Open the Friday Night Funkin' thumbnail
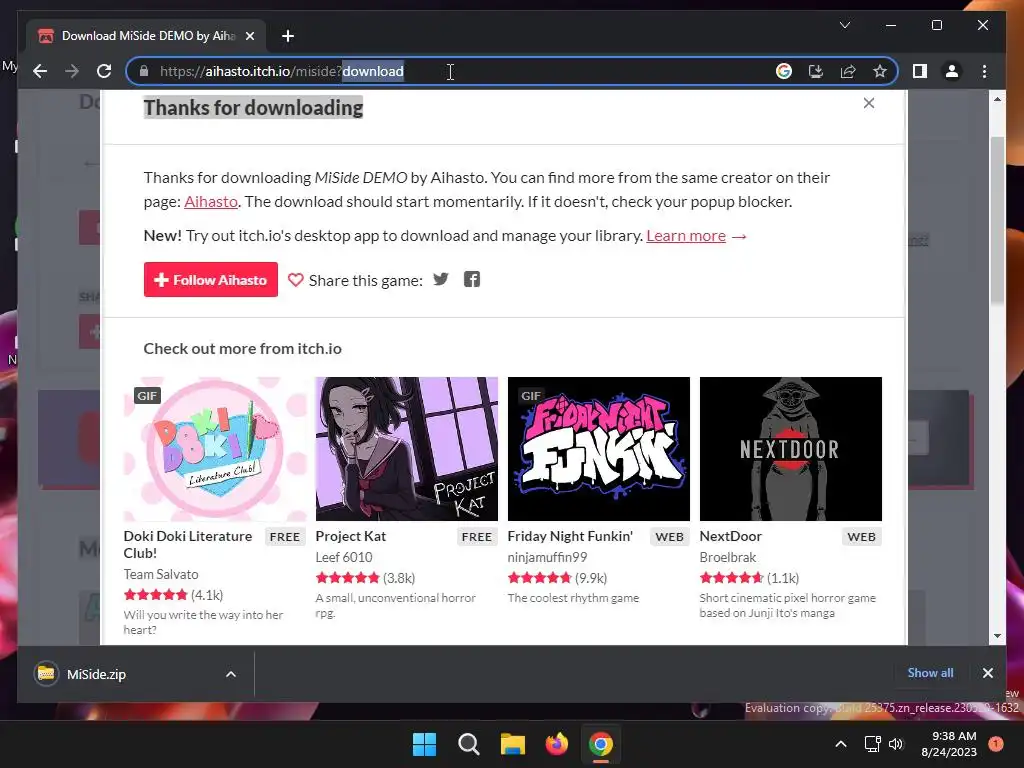The image size is (1024, 768). tap(598, 449)
